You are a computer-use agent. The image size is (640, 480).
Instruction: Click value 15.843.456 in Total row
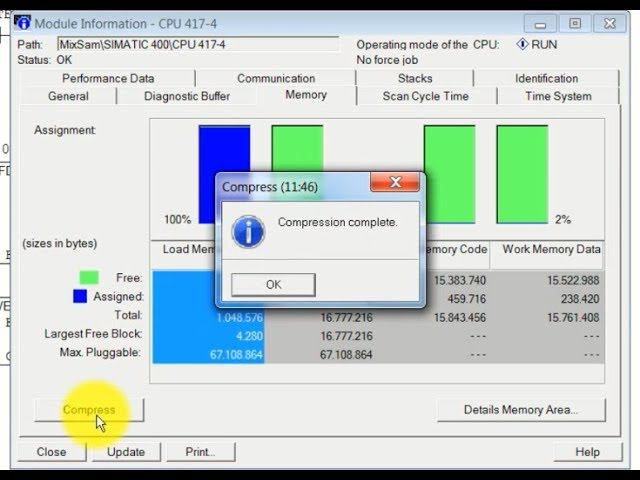(x=460, y=318)
